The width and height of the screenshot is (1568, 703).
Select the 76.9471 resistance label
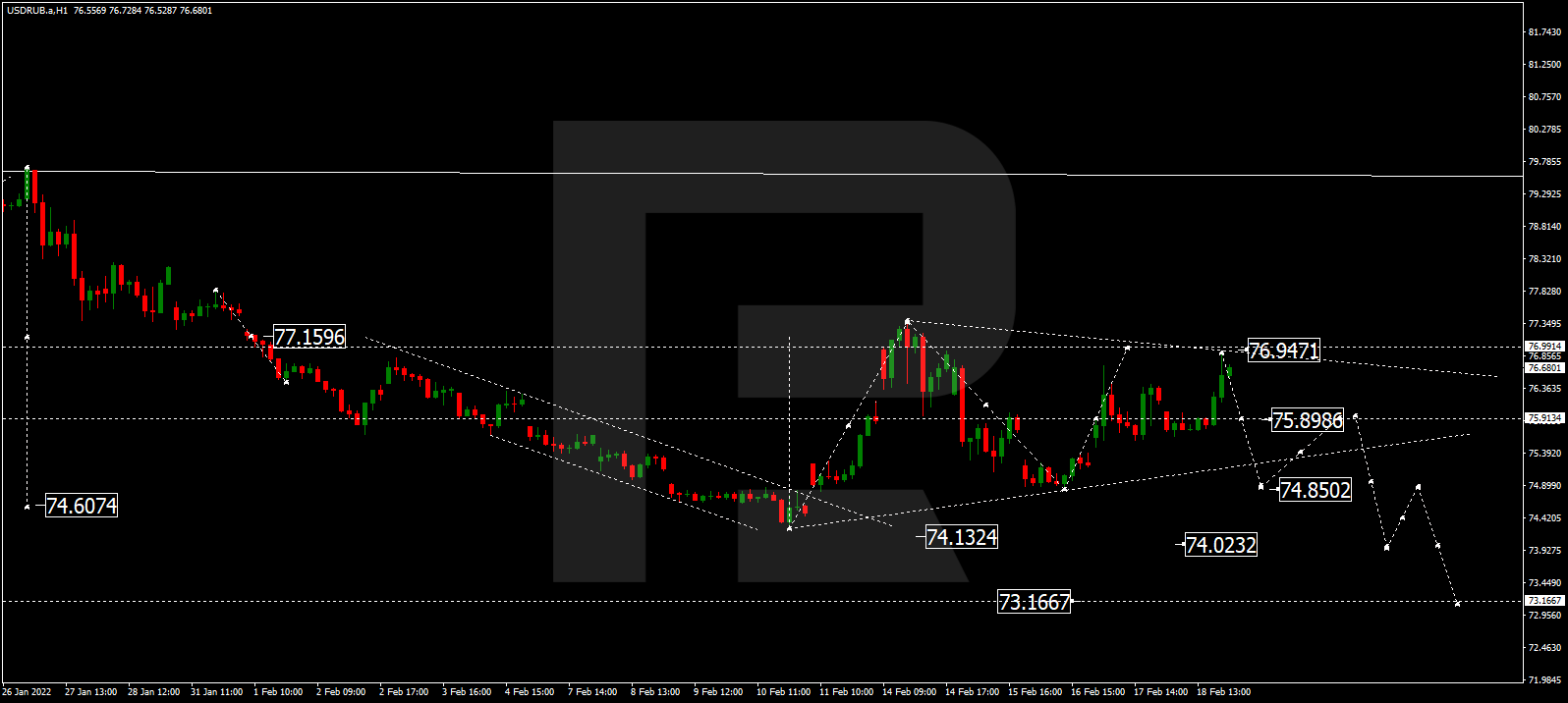tap(1283, 351)
